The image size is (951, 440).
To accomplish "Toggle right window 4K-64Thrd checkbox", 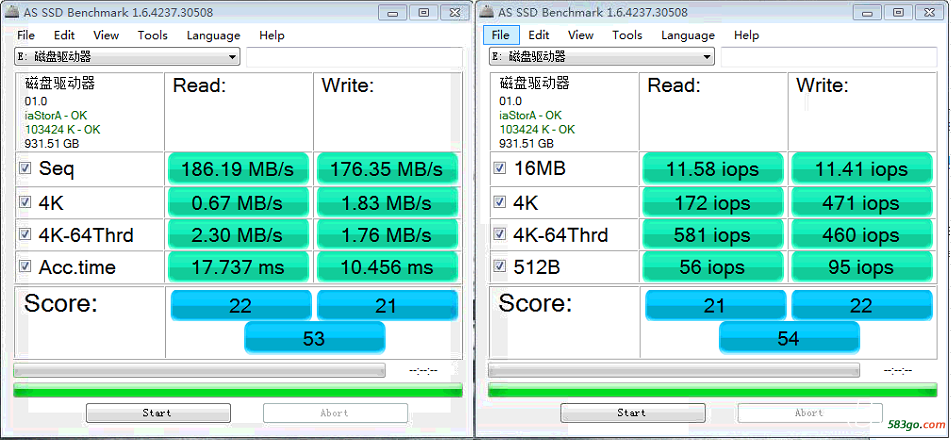I will click(500, 234).
